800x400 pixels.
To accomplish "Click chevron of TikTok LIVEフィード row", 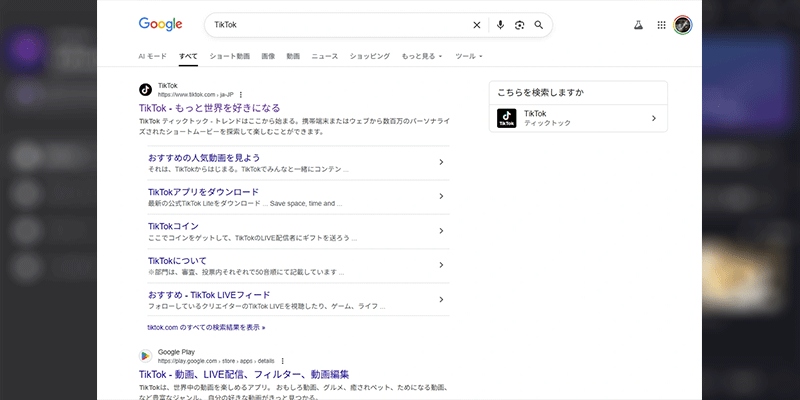I will click(441, 299).
